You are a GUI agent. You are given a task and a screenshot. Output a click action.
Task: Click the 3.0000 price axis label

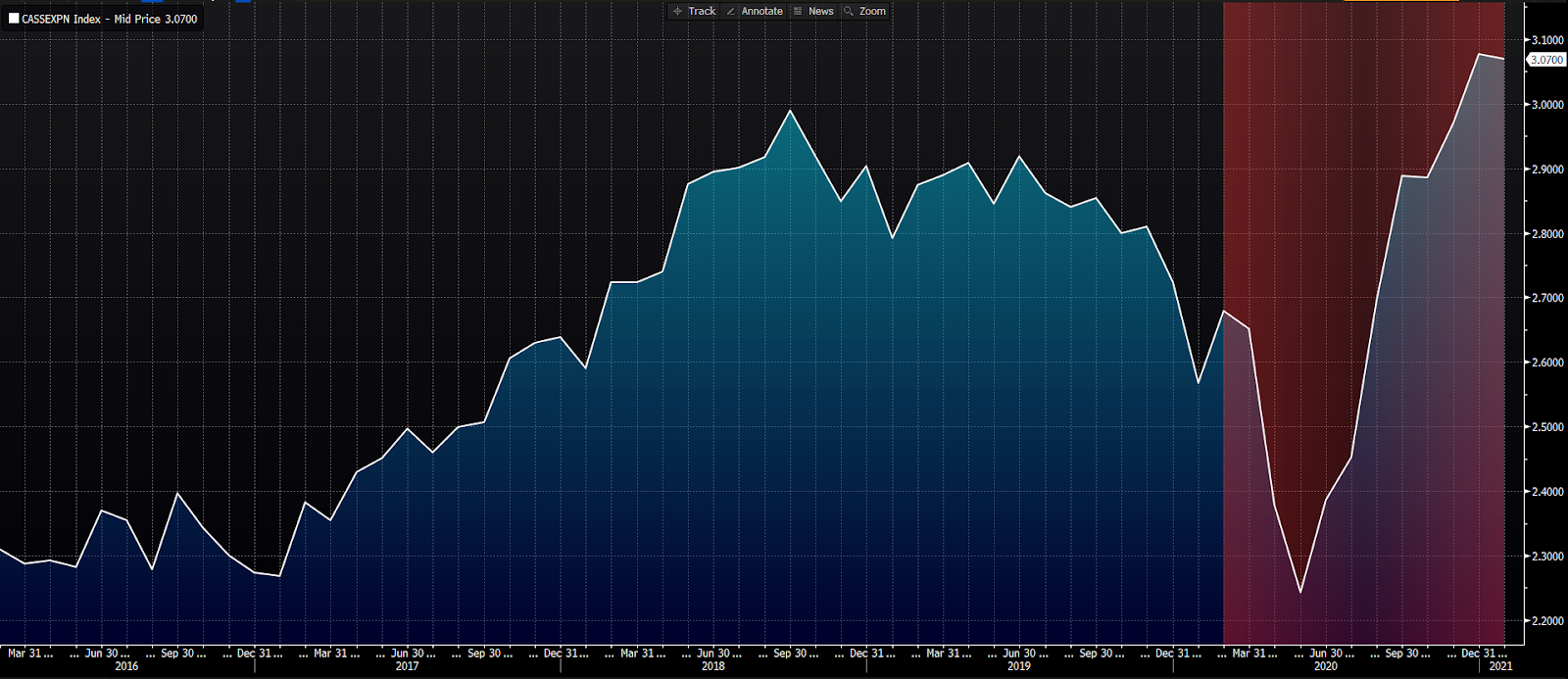click(x=1547, y=105)
